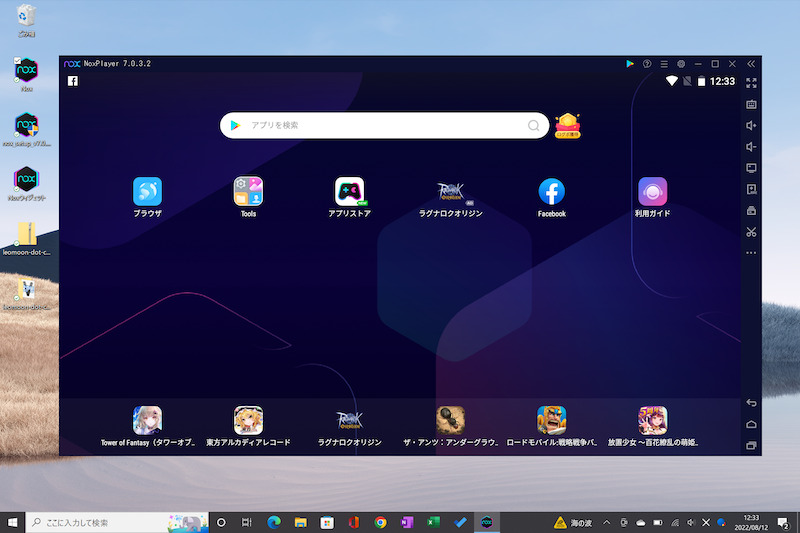
Task: Expand more sidebar tools via three dots
Action: [751, 253]
